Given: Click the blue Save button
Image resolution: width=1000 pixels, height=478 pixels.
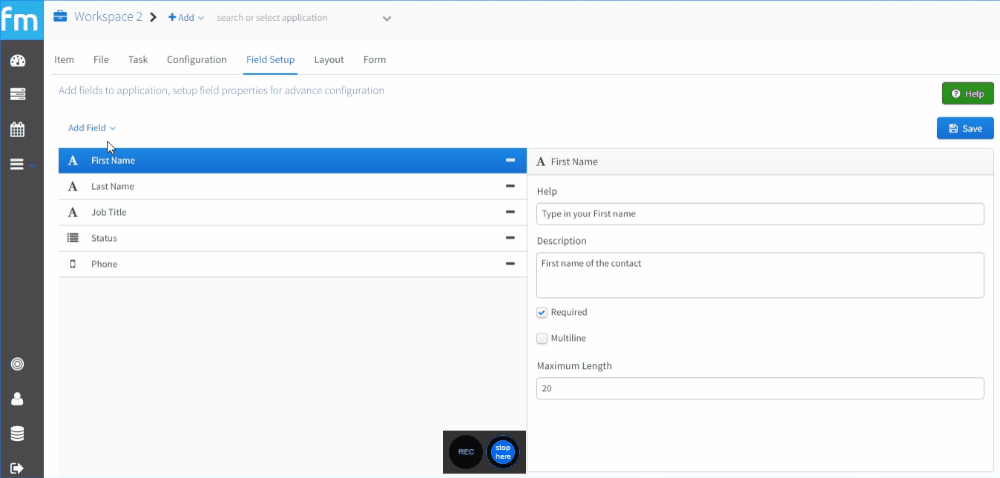Looking at the screenshot, I should 965,128.
